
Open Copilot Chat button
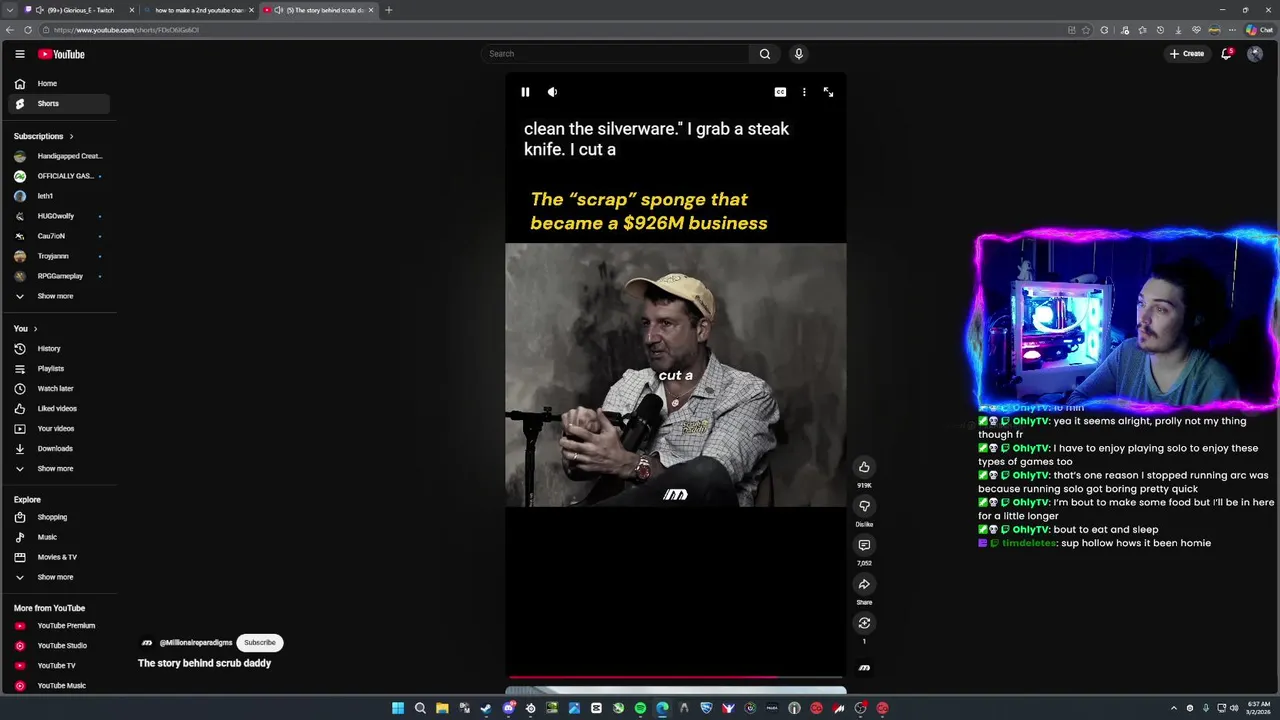1259,30
